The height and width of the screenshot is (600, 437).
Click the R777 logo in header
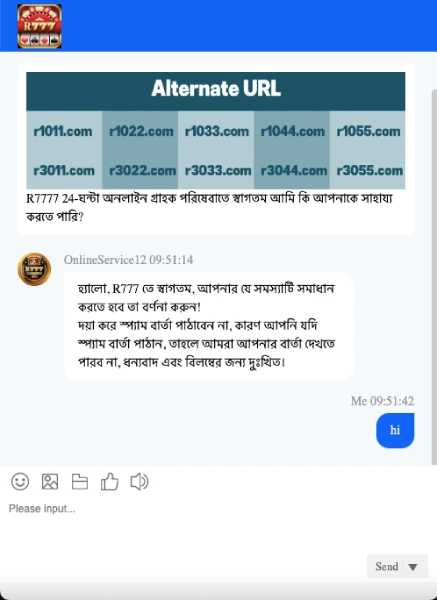point(39,26)
